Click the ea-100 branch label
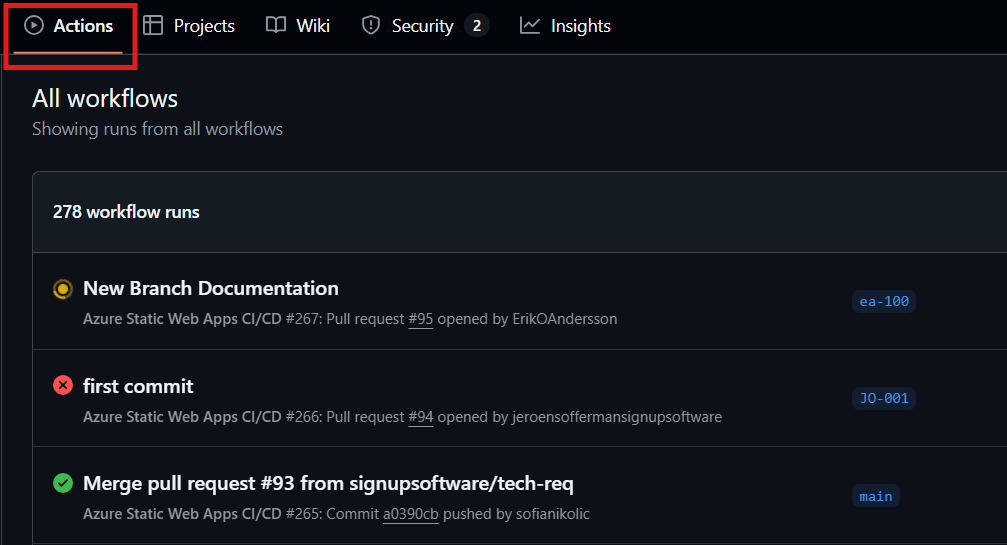This screenshot has height=545, width=1007. [884, 301]
